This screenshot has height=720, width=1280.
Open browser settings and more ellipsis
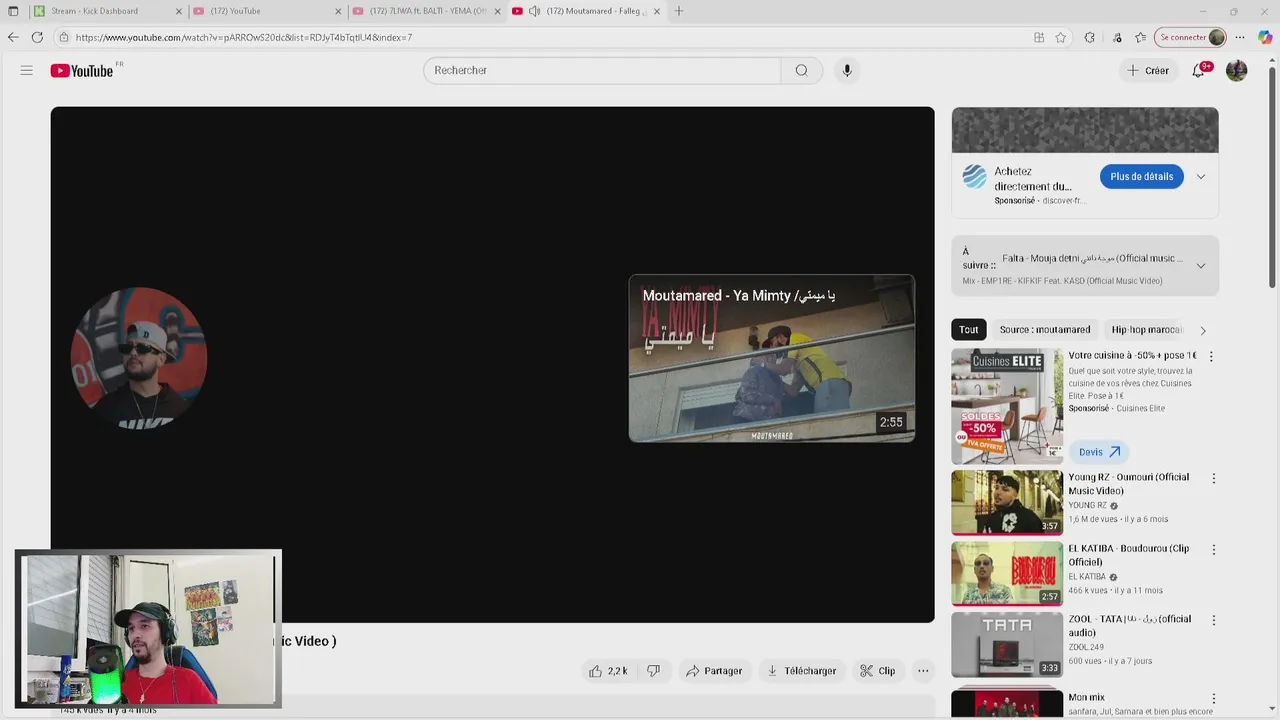coord(1240,37)
